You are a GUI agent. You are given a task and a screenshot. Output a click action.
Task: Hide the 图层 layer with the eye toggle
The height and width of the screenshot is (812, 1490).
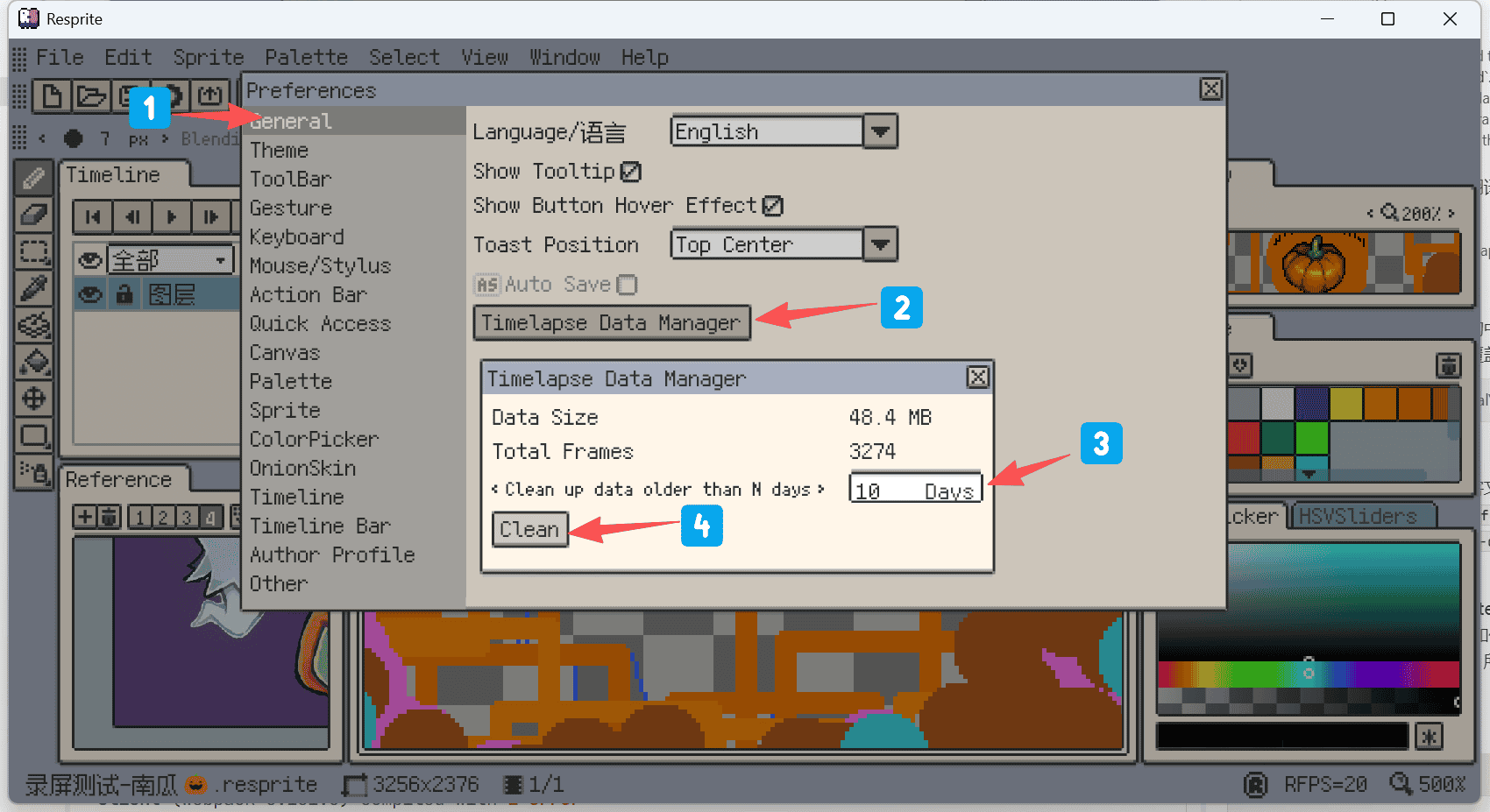click(x=89, y=293)
